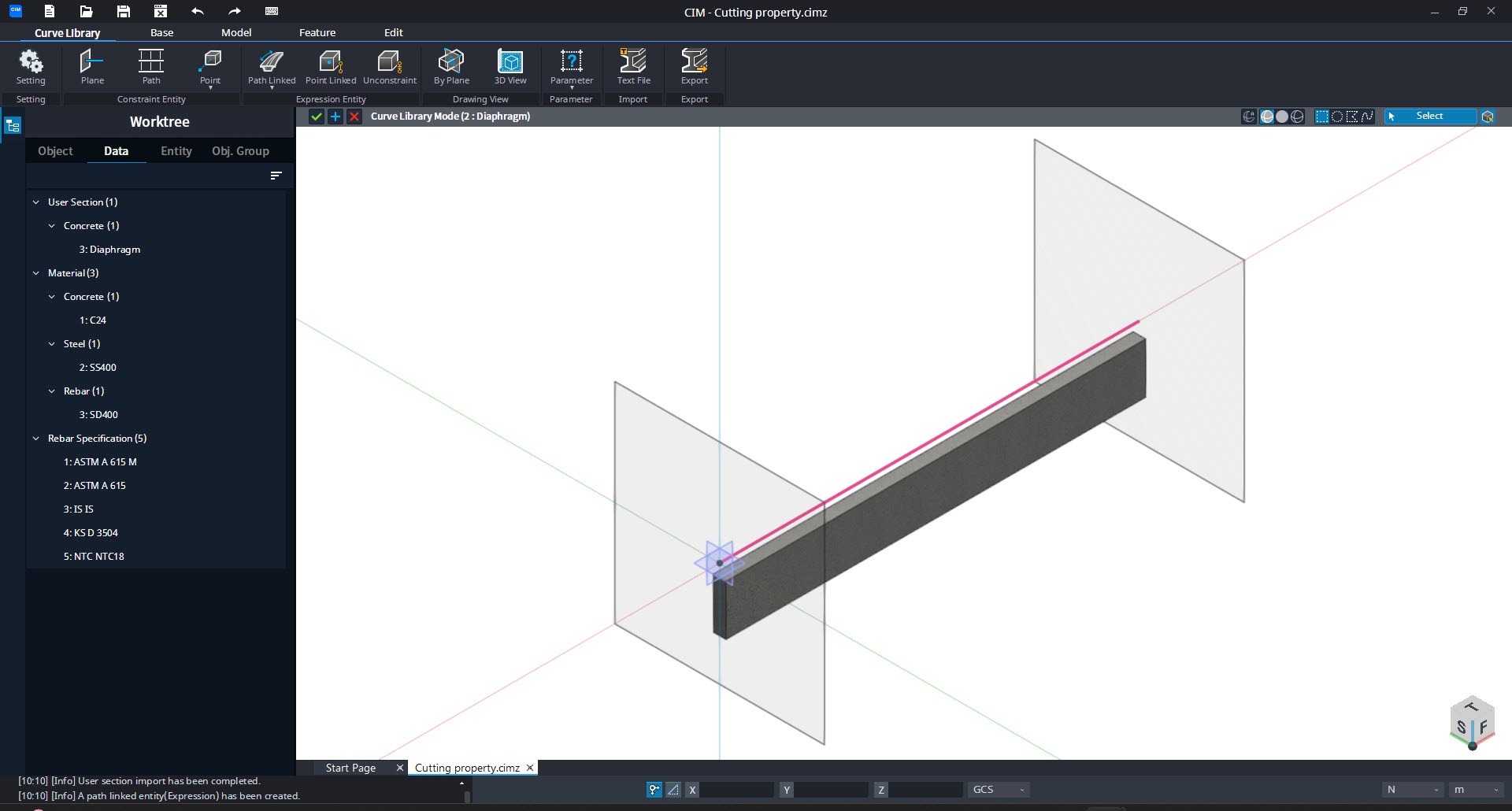The height and width of the screenshot is (811, 1512).
Task: Open the GCS coordinate system dropdown
Action: [x=999, y=790]
